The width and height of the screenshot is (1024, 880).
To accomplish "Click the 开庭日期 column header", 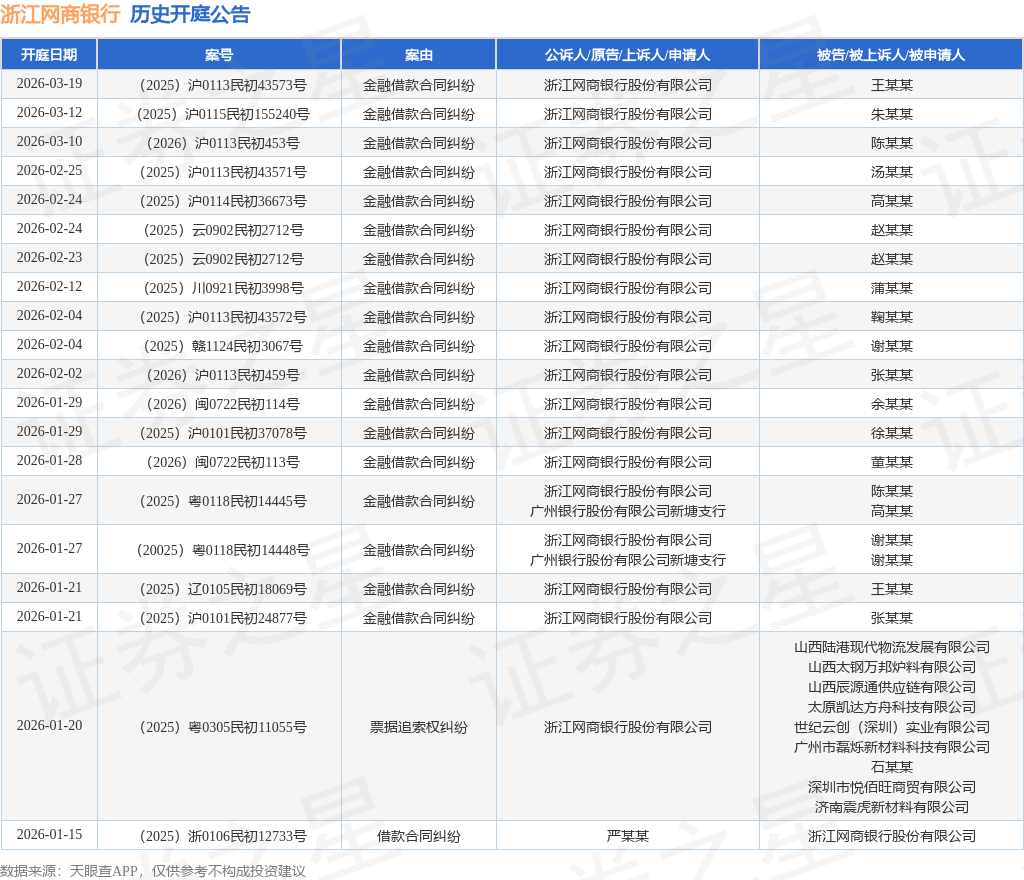I will pos(49,55).
